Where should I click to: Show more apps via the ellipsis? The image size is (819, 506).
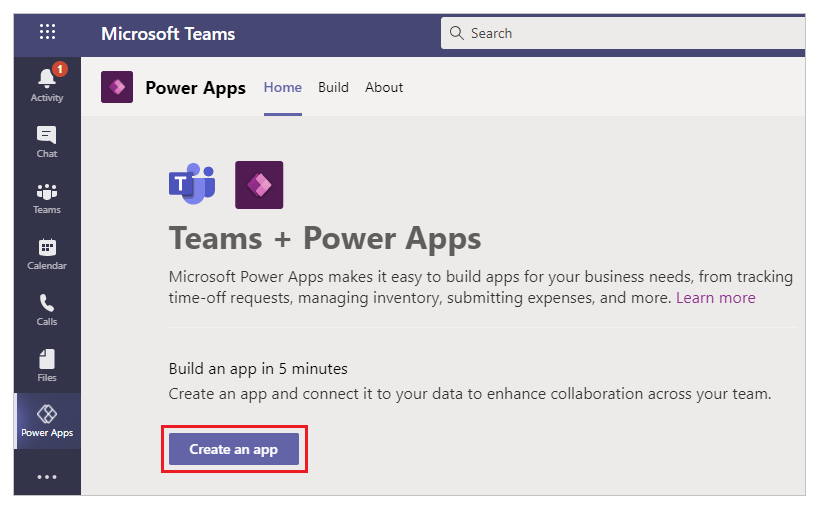pyautogui.click(x=47, y=477)
